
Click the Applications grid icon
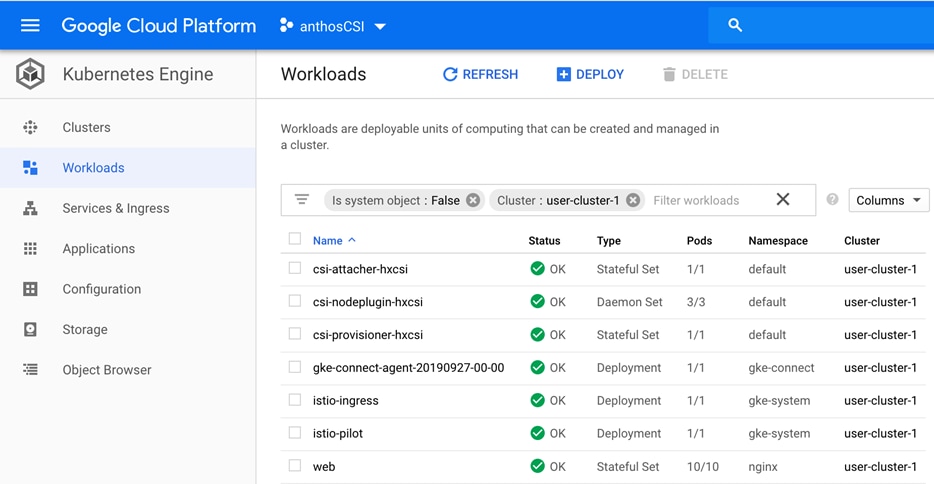[30, 249]
